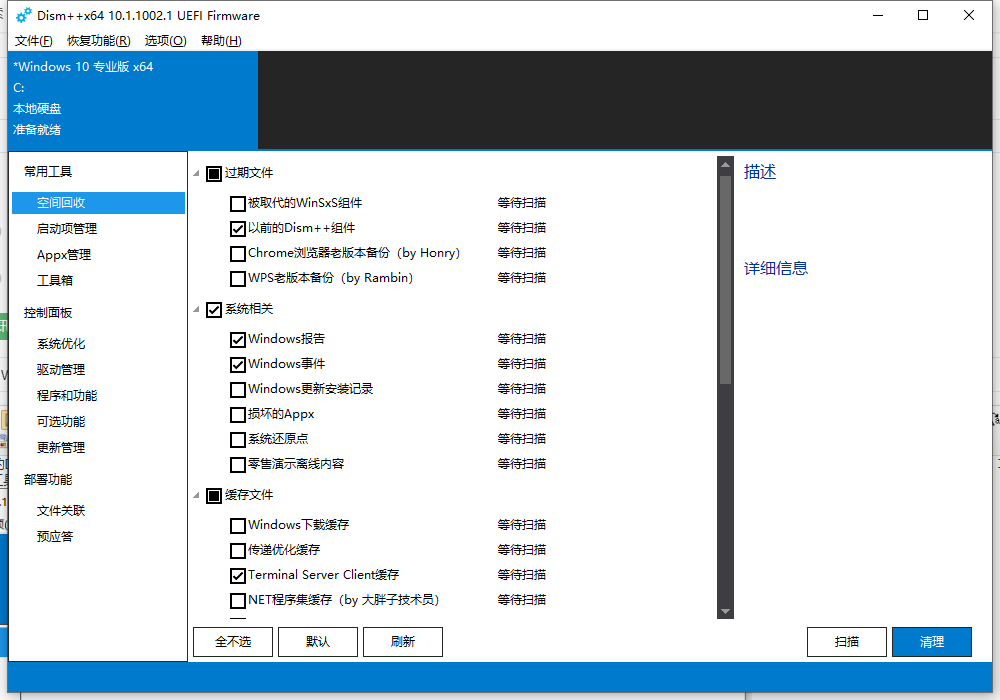Open 预应答 in the sidebar
The image size is (1000, 700).
click(55, 537)
